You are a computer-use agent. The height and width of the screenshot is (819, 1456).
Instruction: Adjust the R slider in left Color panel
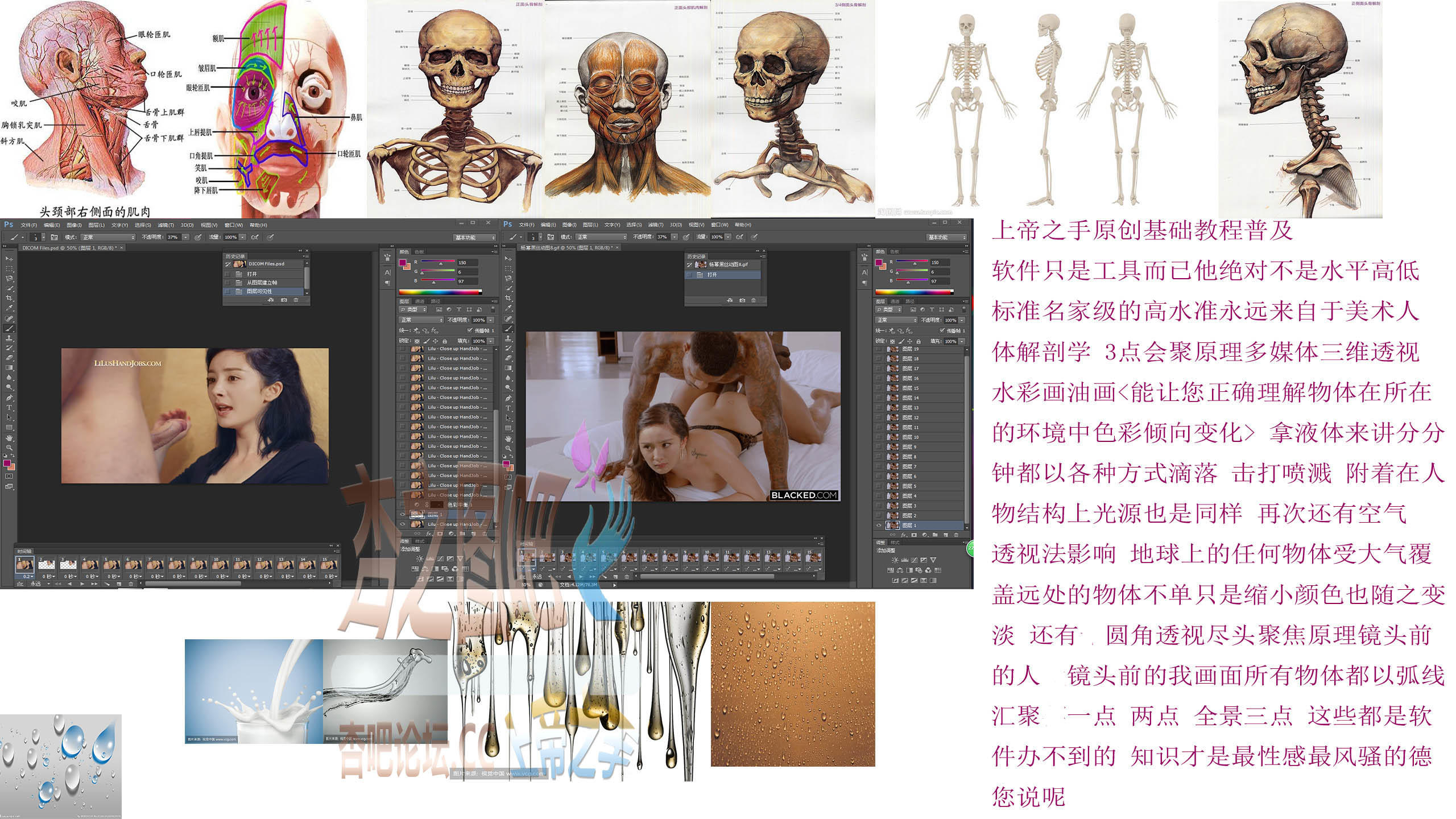pos(441,263)
